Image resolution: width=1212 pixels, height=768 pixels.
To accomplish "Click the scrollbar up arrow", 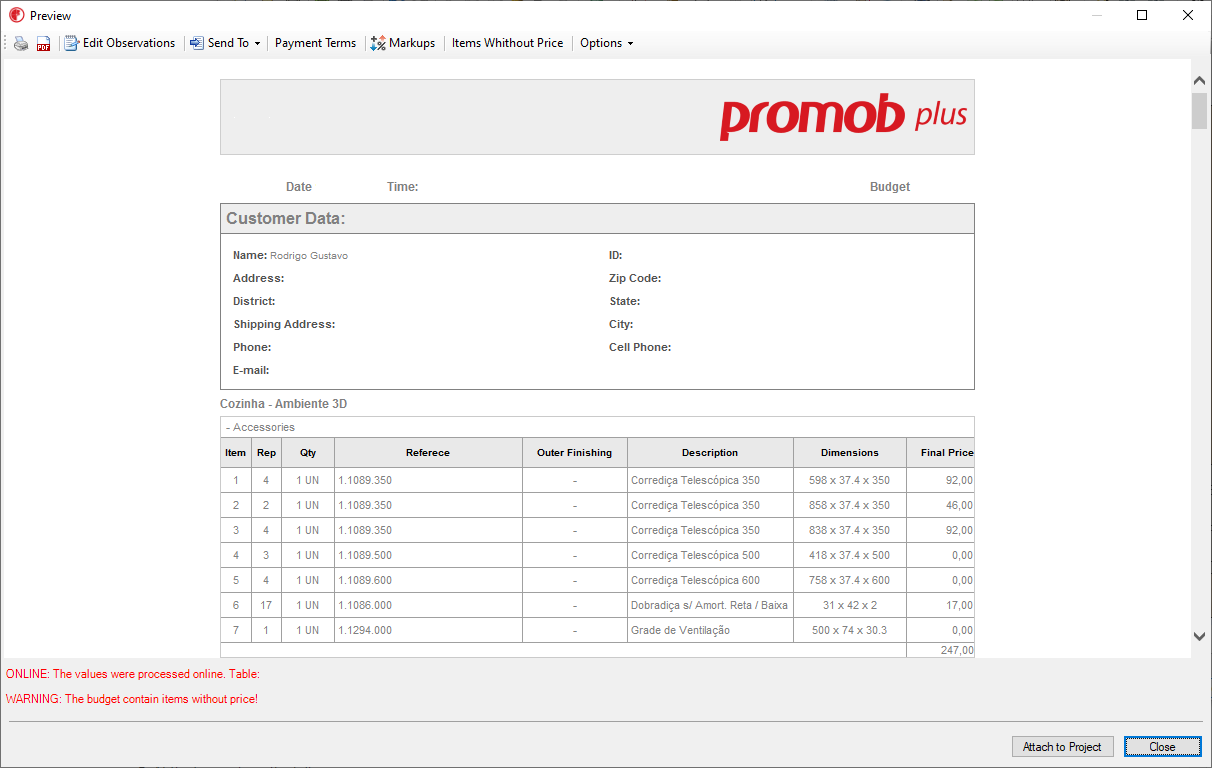I will click(1200, 80).
